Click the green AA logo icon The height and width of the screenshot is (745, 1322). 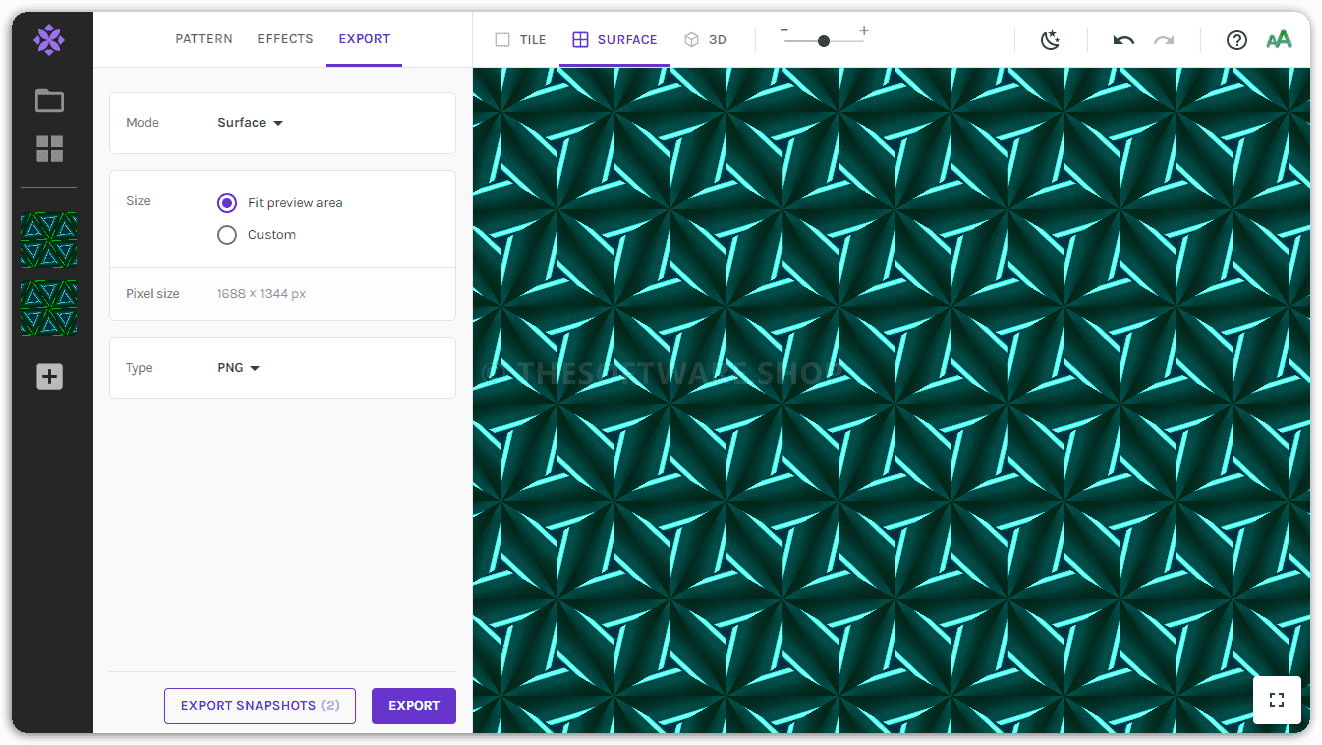pyautogui.click(x=1279, y=40)
